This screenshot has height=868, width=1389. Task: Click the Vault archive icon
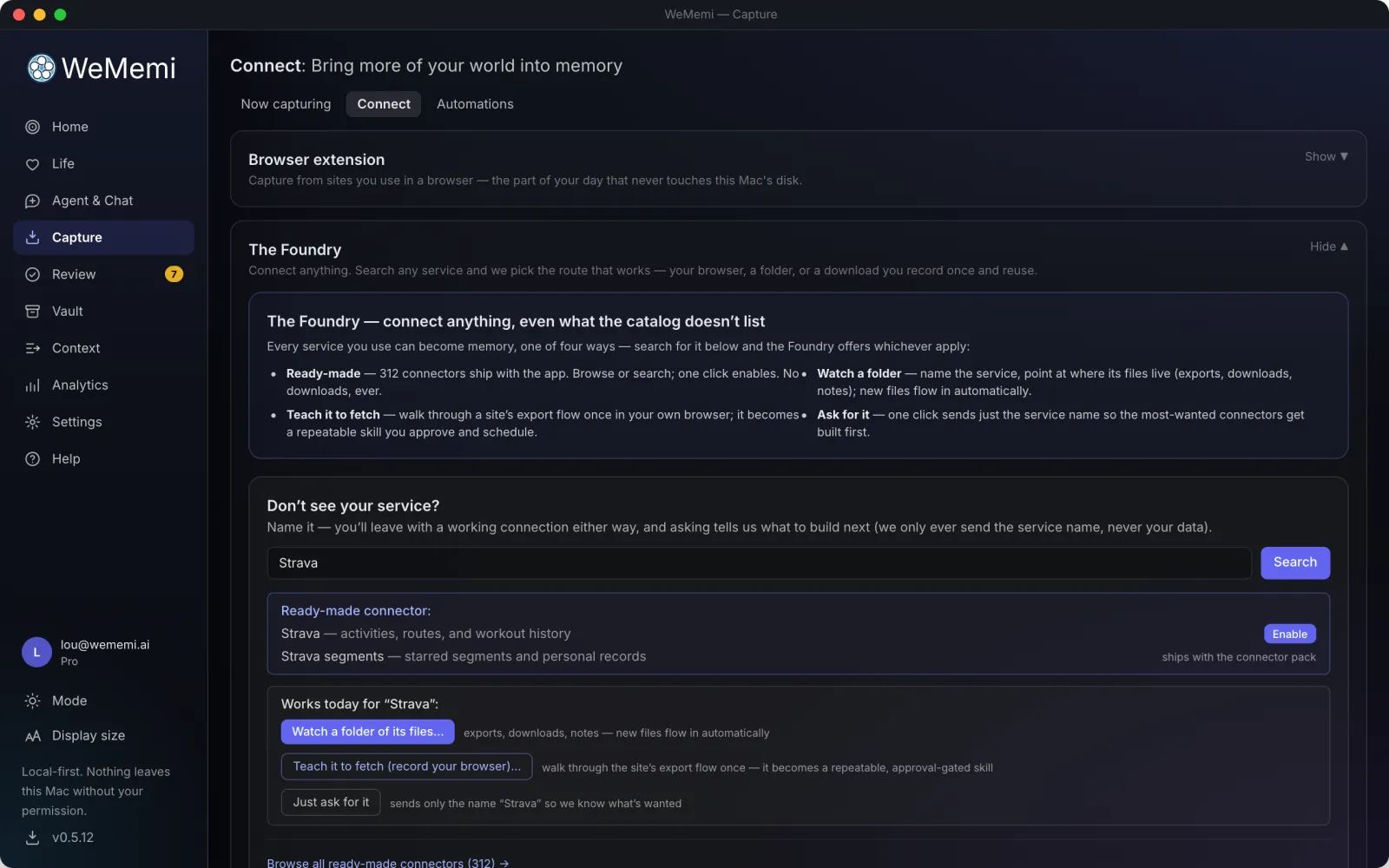tap(32, 311)
